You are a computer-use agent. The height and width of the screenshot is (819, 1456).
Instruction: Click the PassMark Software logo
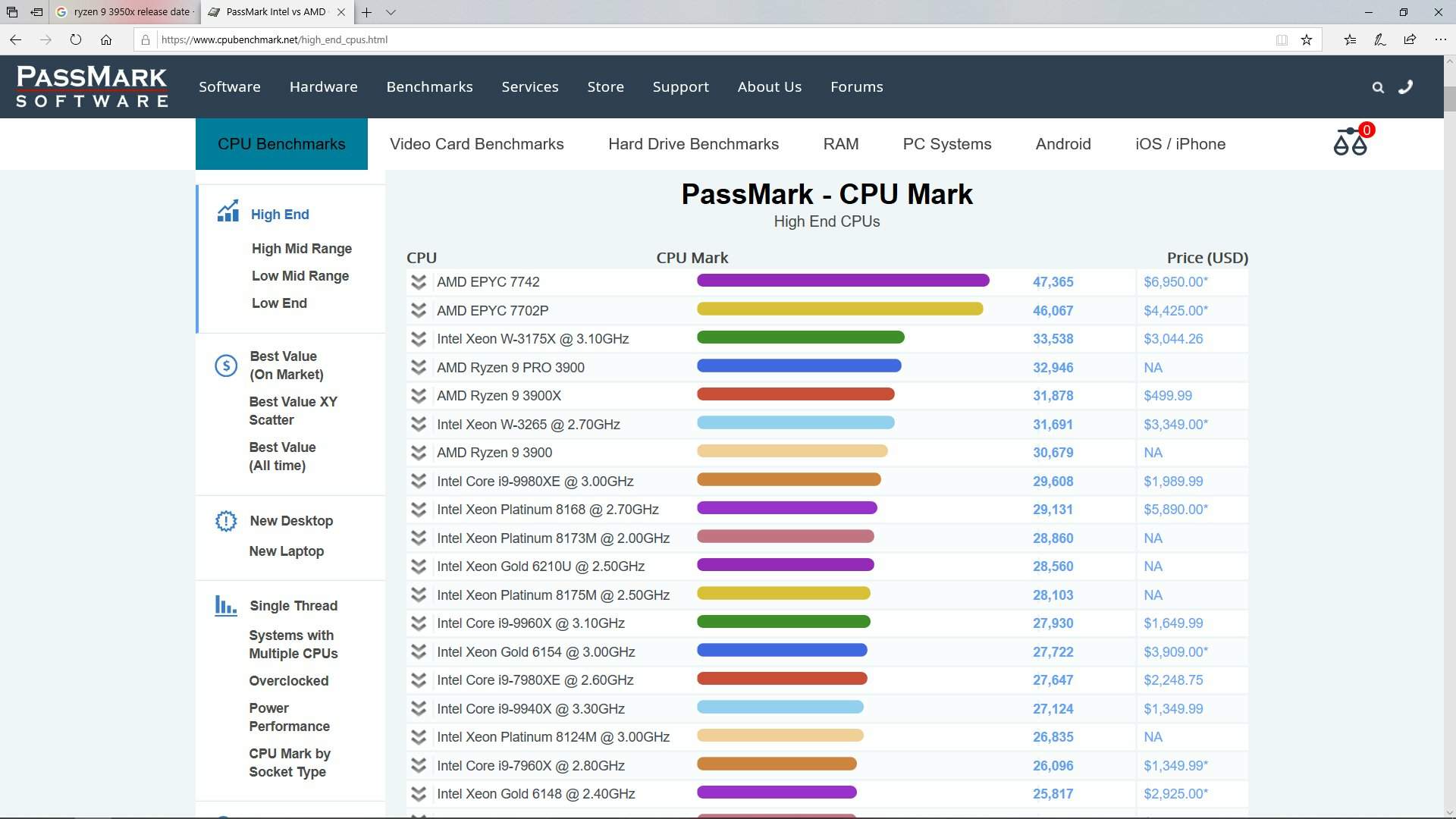click(92, 86)
